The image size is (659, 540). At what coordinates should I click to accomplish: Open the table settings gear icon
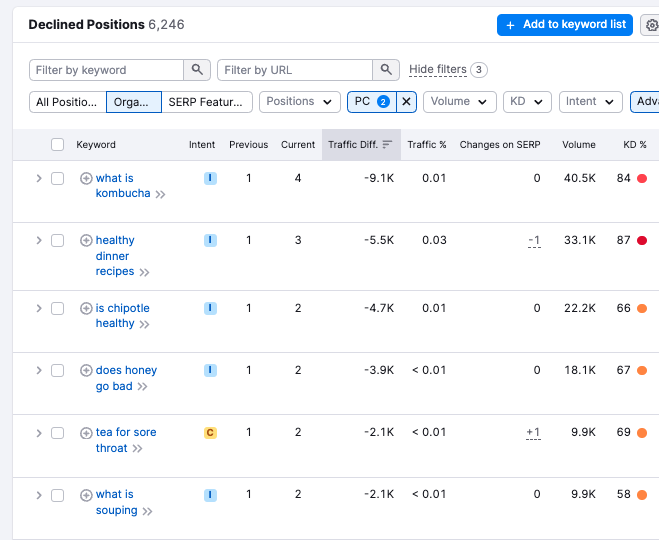pos(651,26)
